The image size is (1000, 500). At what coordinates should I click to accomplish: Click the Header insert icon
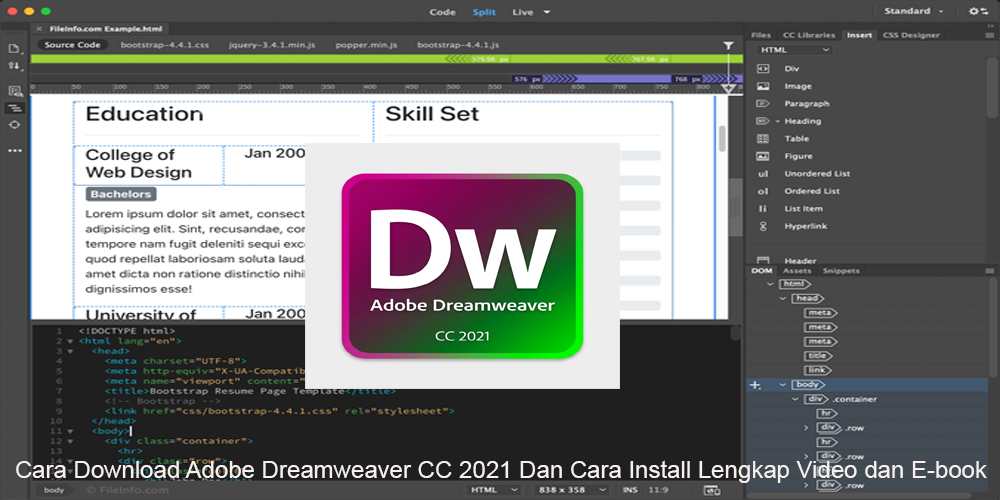click(763, 260)
